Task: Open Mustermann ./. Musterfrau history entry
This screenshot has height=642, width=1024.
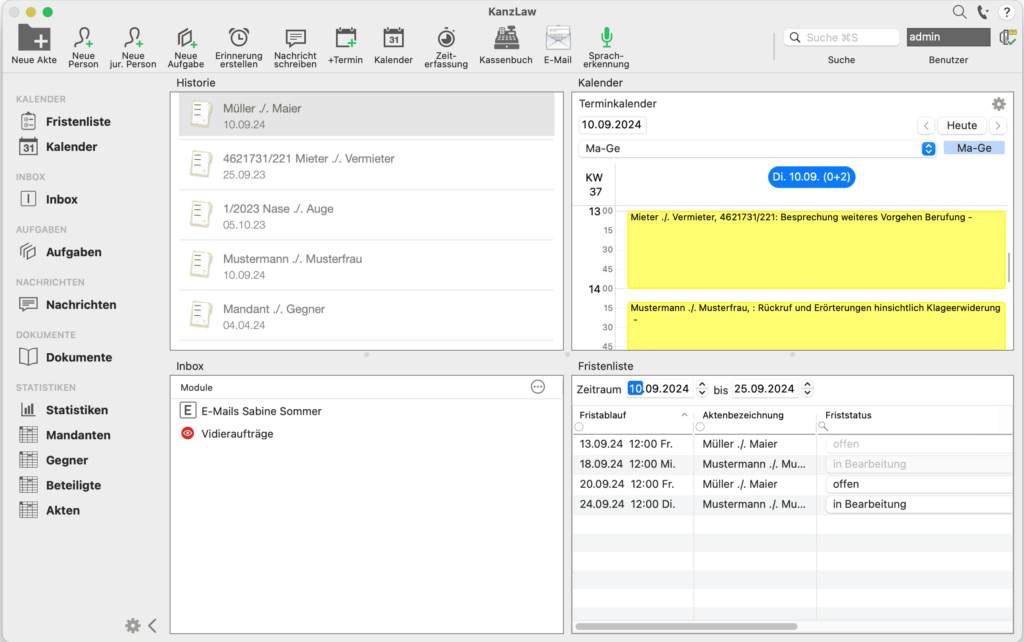Action: point(366,266)
